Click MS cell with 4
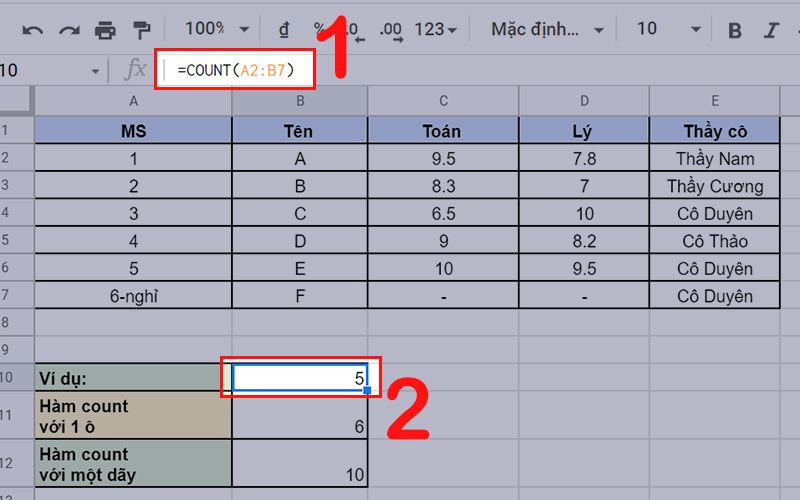This screenshot has height=500, width=800. [133, 241]
